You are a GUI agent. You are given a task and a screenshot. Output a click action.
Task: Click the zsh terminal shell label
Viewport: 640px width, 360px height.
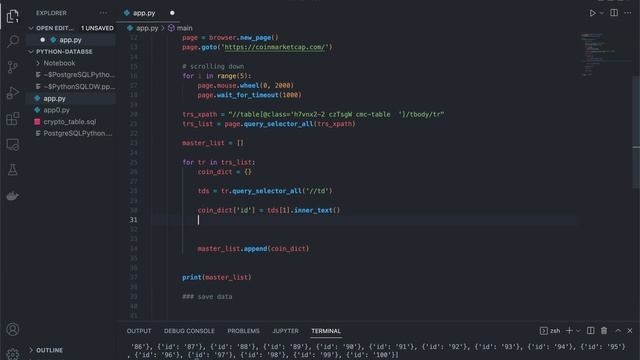click(550, 331)
